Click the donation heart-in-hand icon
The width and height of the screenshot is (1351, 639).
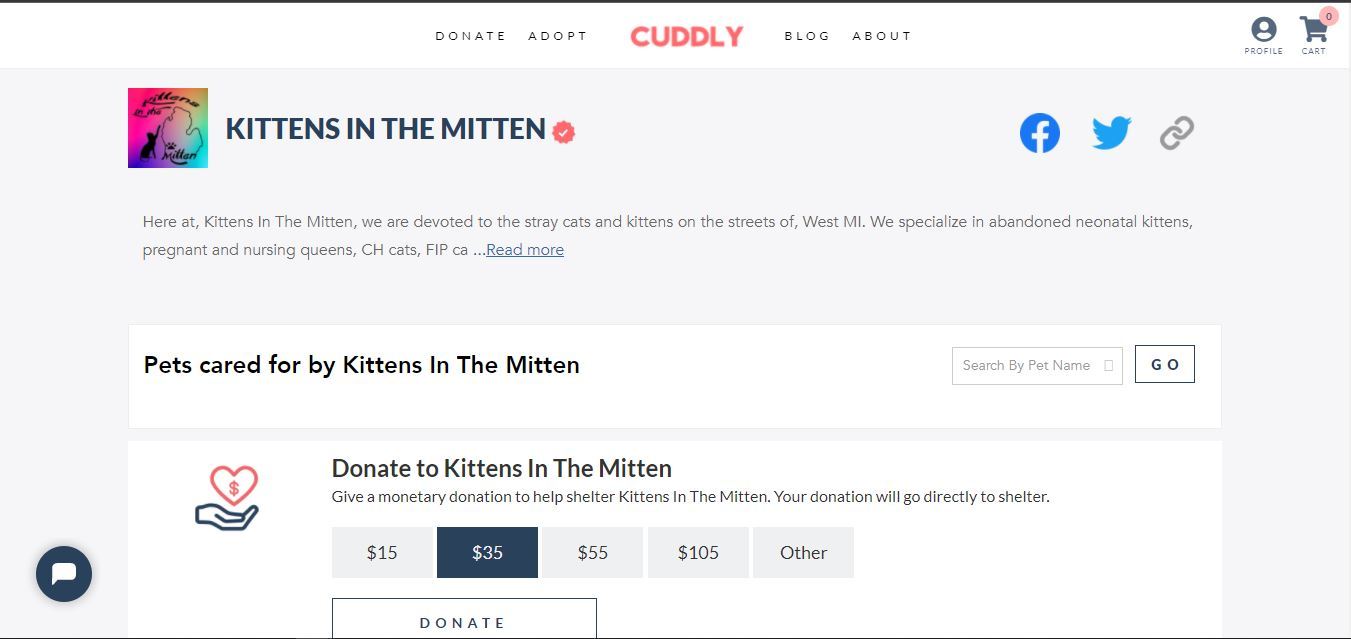(227, 497)
